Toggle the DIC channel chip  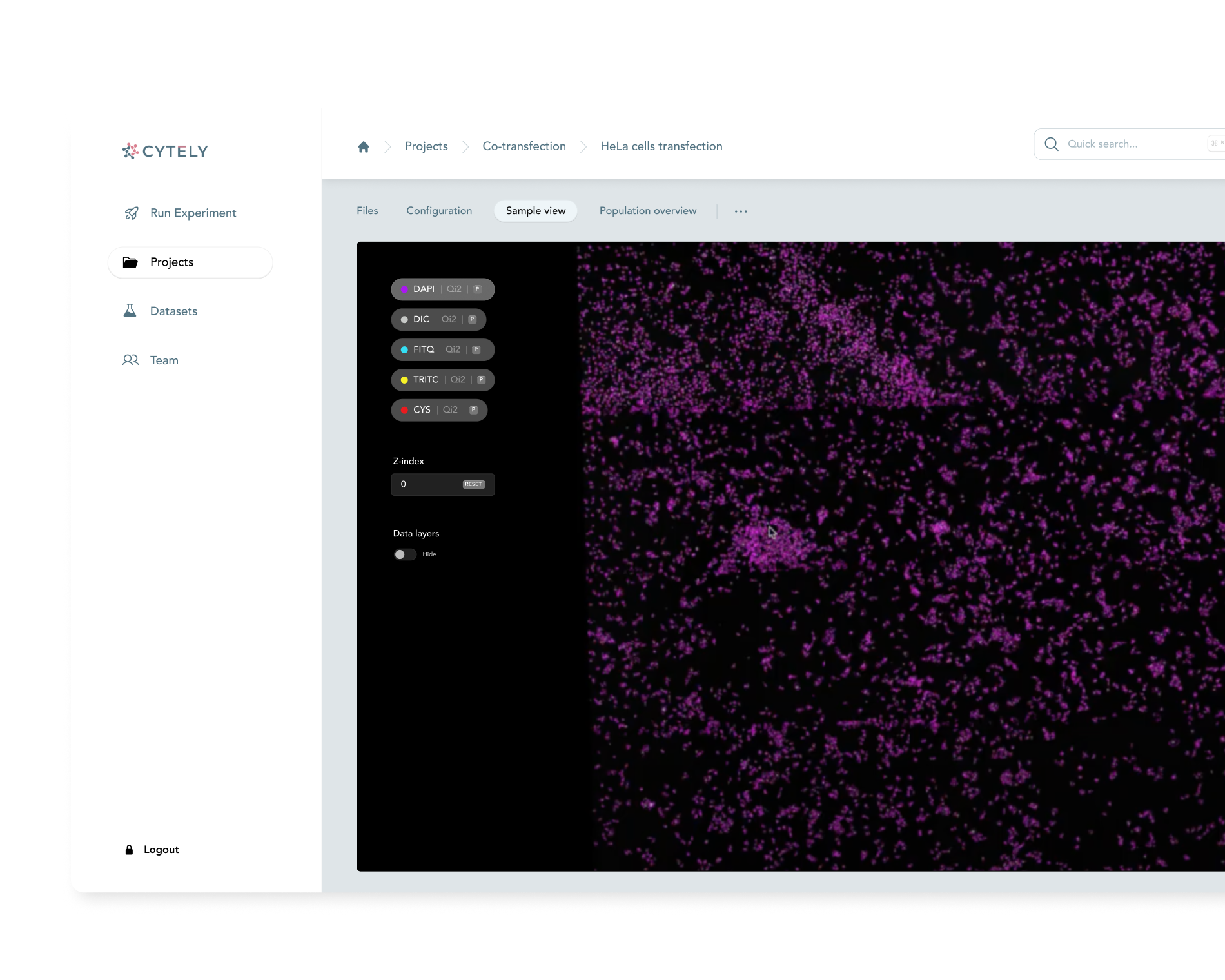click(420, 320)
